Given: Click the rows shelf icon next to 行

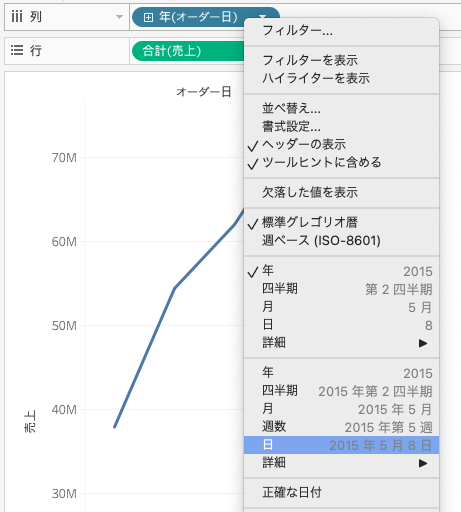Looking at the screenshot, I should [x=17, y=50].
